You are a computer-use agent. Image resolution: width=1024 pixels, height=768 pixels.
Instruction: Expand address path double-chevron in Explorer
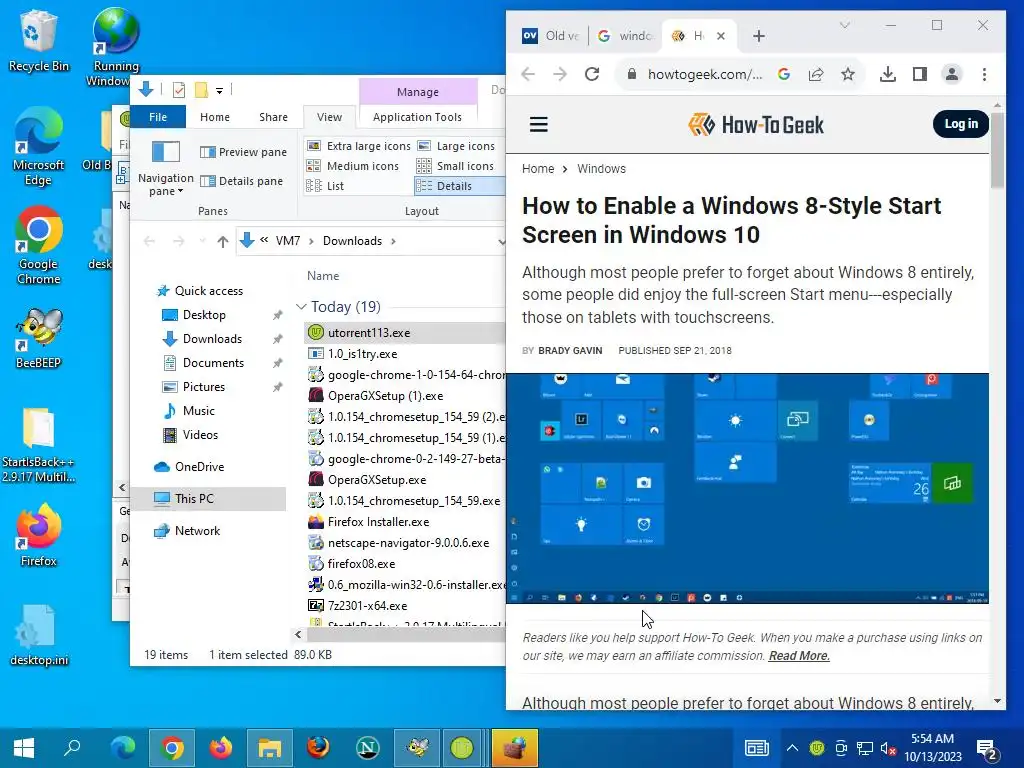264,240
